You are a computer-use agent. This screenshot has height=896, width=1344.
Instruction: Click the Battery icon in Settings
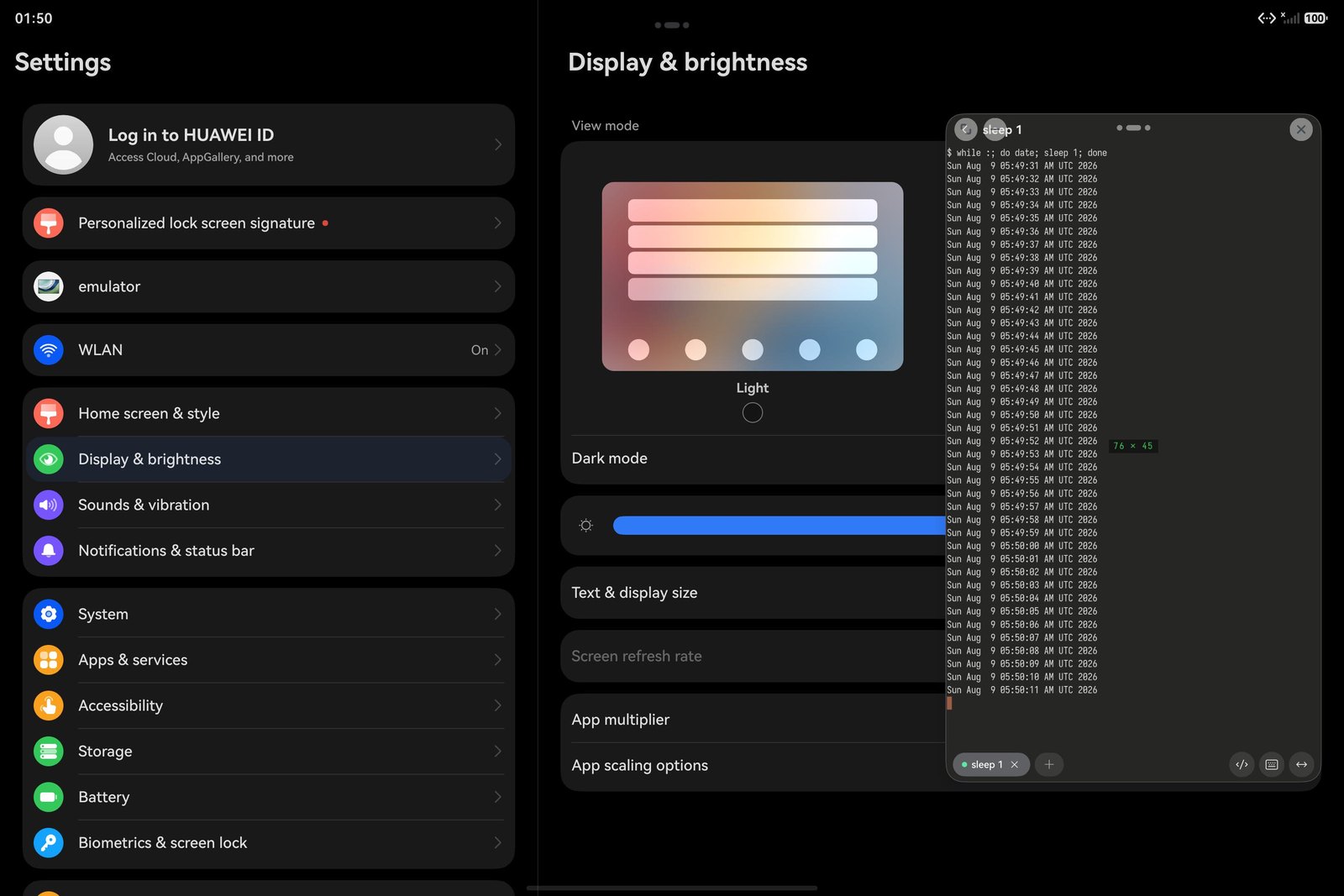(x=49, y=797)
